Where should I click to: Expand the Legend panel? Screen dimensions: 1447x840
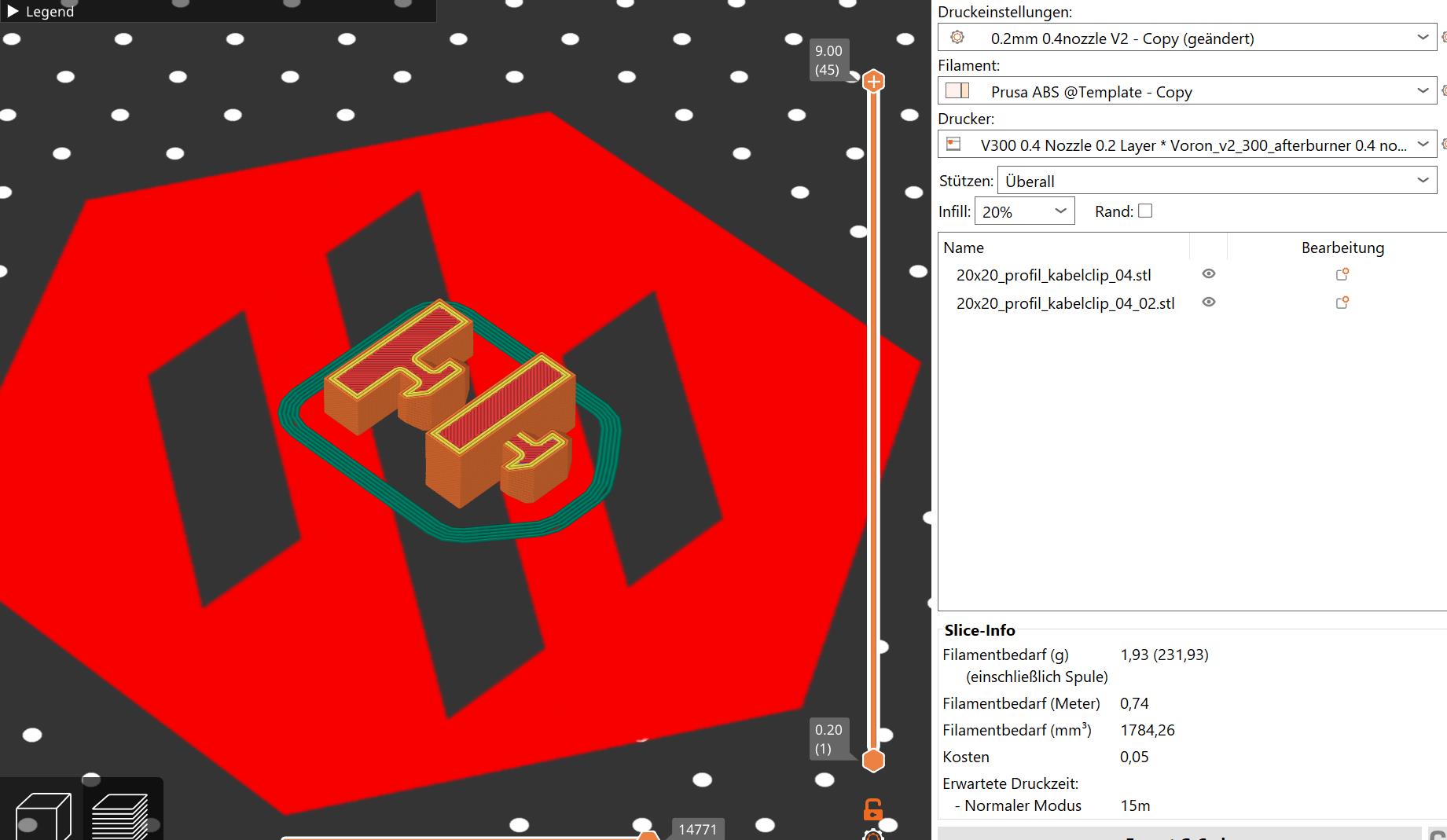point(13,11)
